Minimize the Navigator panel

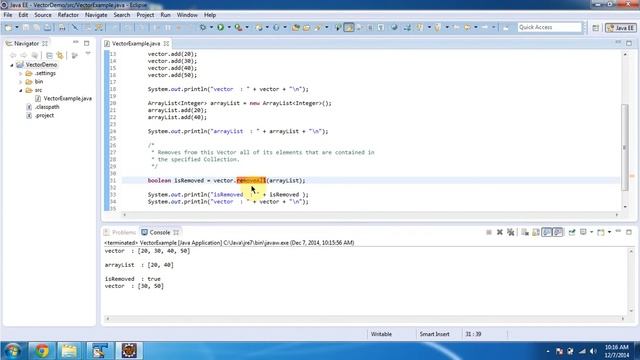coord(76,42)
